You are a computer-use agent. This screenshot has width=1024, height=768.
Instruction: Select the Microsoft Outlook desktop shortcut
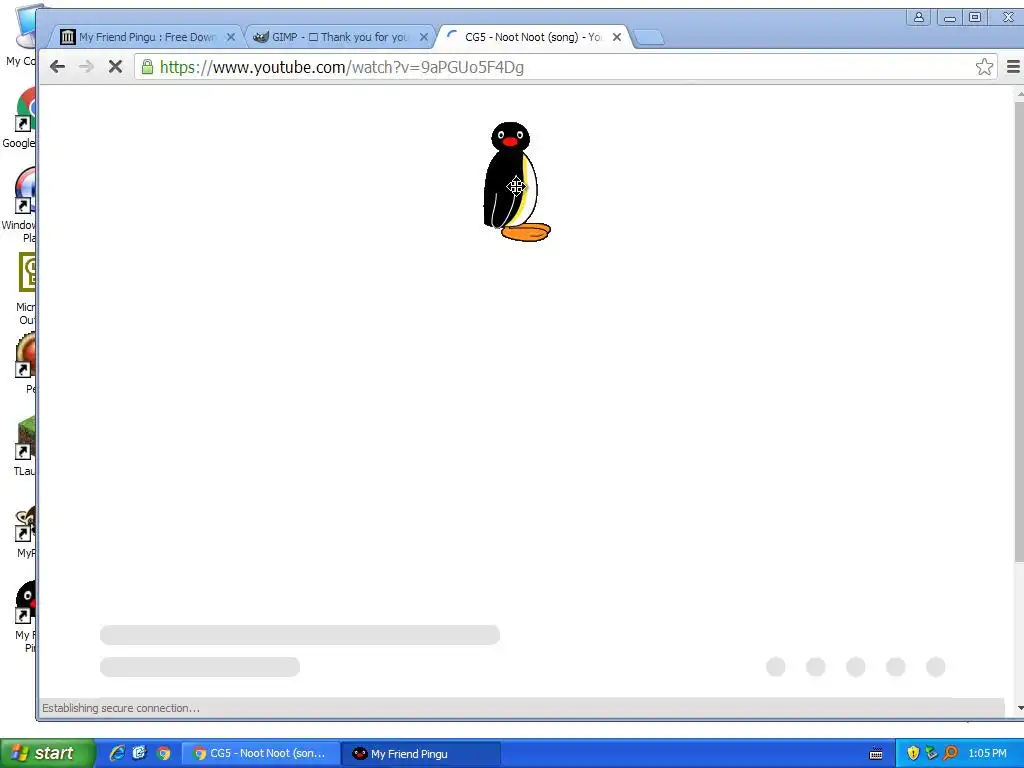(25, 287)
